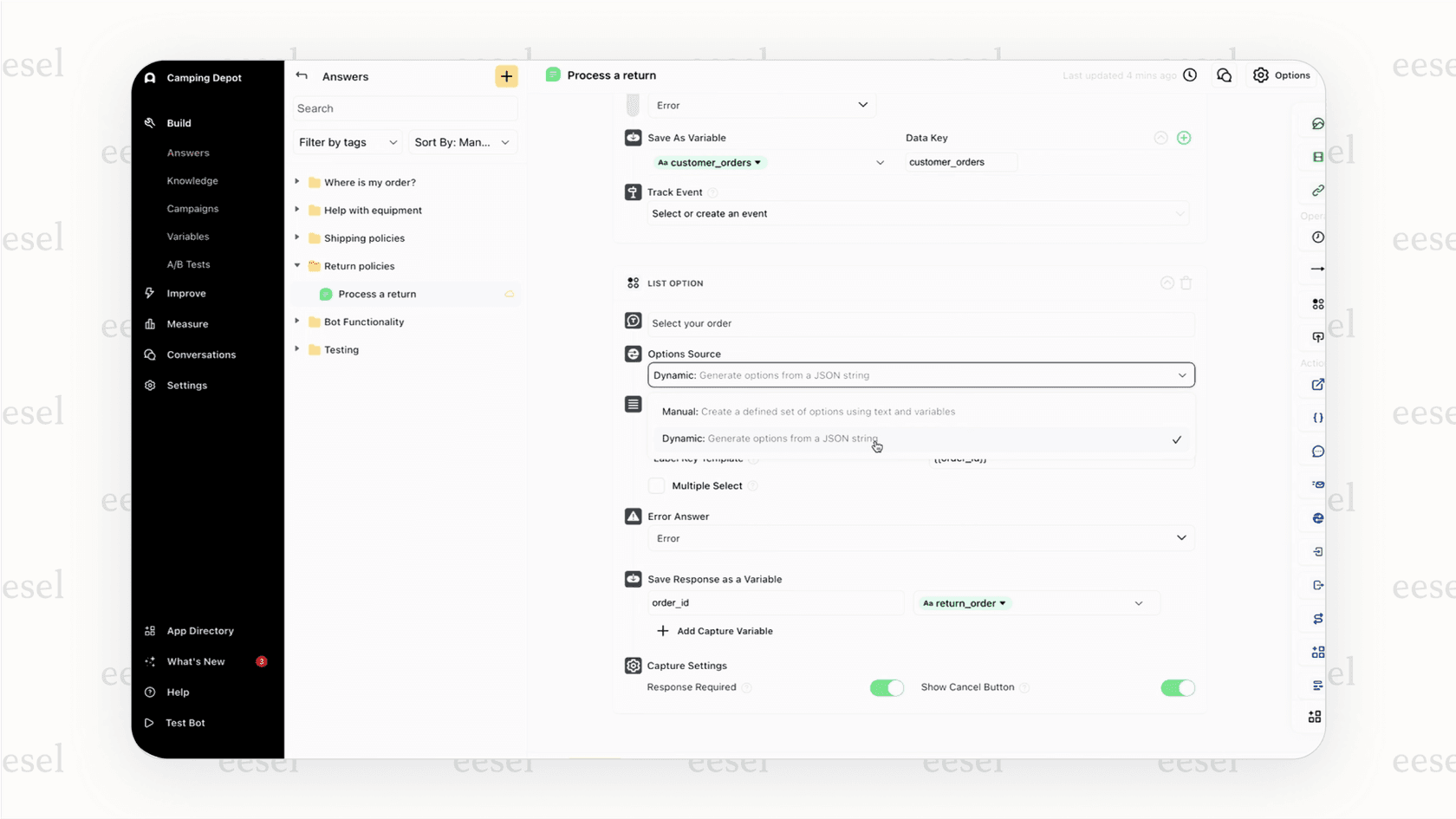Click the chat preview icon in top bar

tap(1224, 75)
